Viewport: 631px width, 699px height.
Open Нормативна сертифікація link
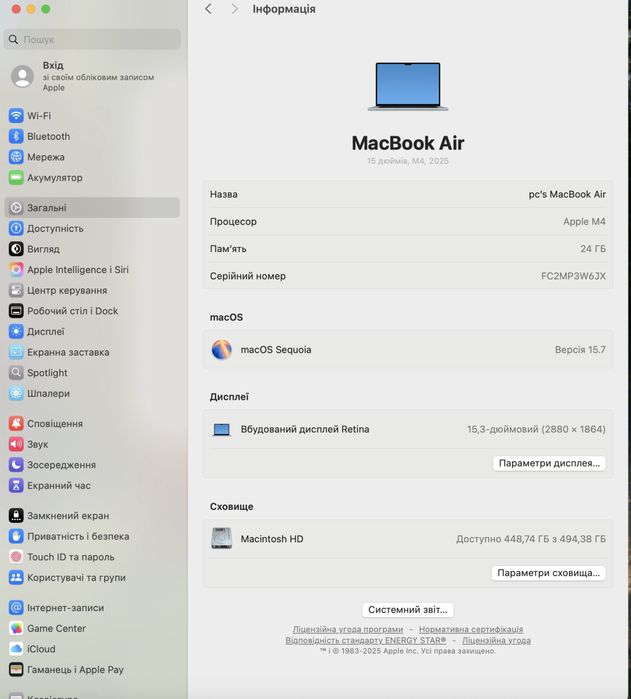pos(471,629)
